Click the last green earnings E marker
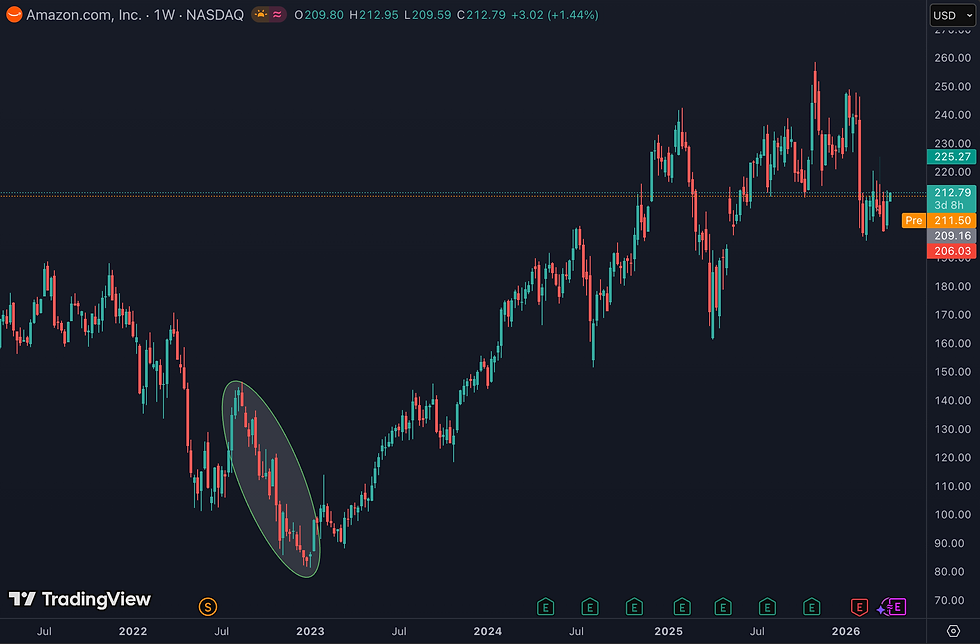The height and width of the screenshot is (644, 980). 811,606
